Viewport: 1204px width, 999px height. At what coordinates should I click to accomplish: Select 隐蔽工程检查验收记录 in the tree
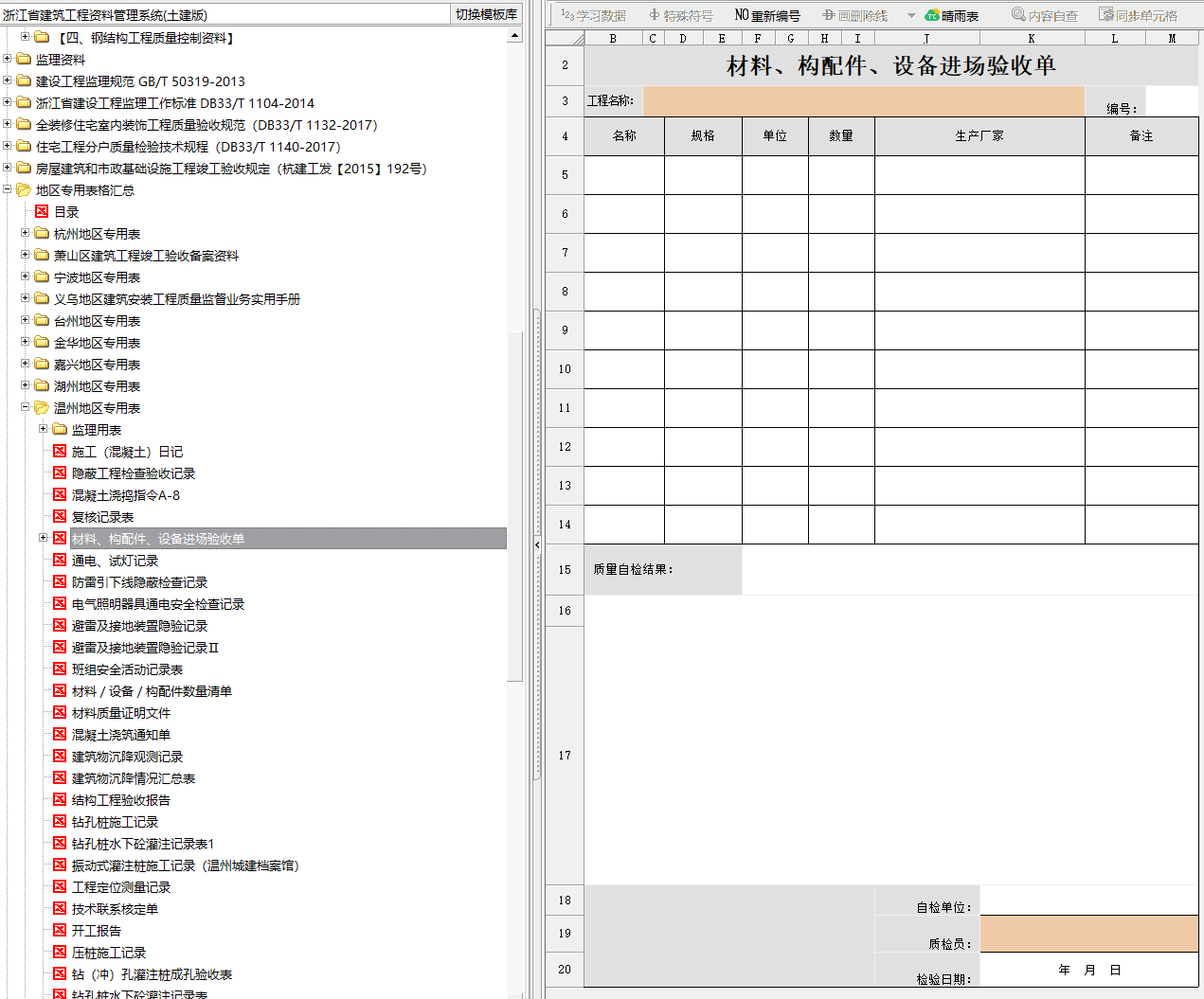pyautogui.click(x=133, y=473)
